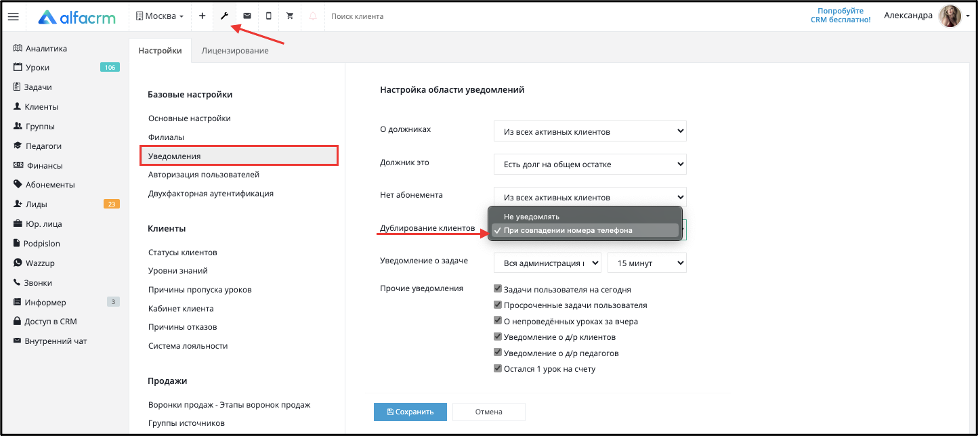The height and width of the screenshot is (437, 979).
Task: Open the Москва branch selector
Action: tap(159, 16)
